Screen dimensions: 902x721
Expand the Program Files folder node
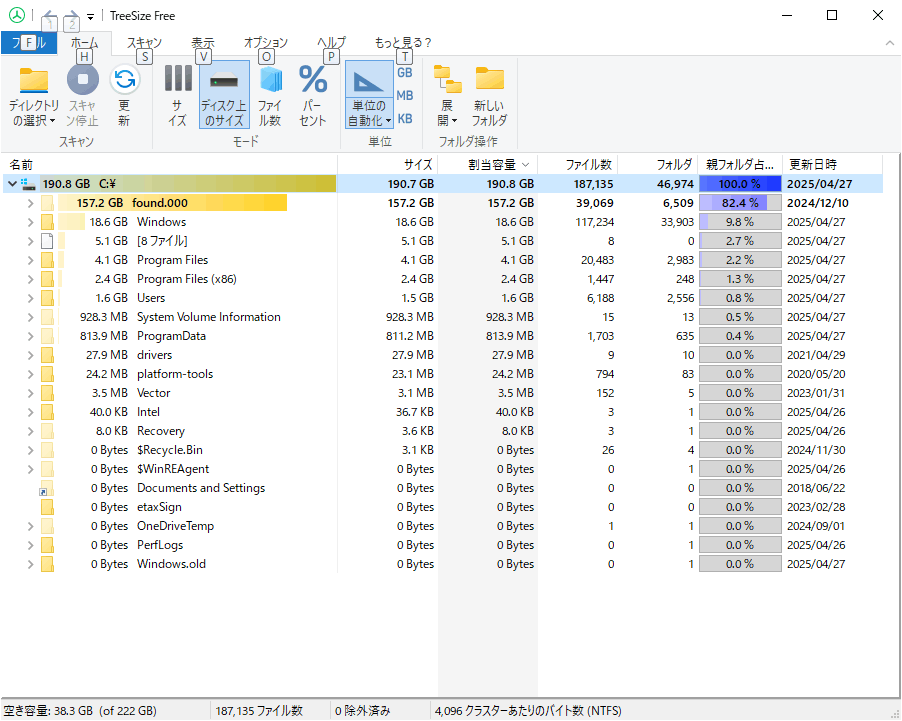pos(30,260)
